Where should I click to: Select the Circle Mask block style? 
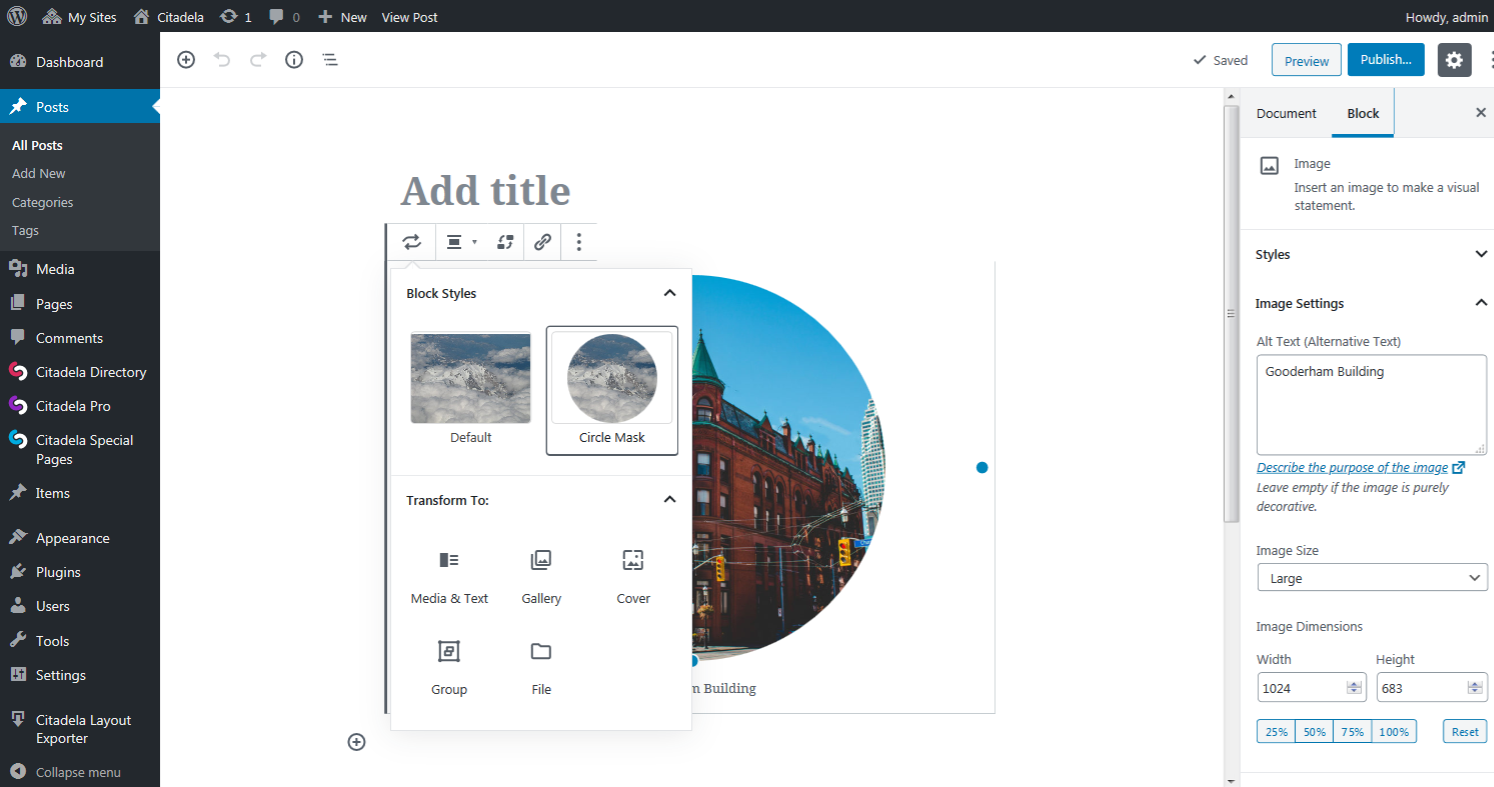coord(612,390)
